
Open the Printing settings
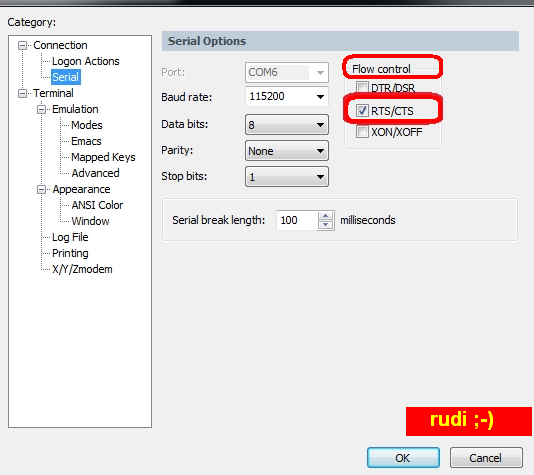[x=70, y=253]
